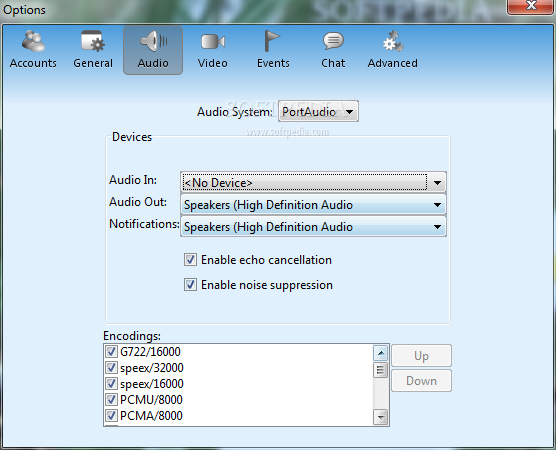Open the Audio Out speakers dropdown

pyautogui.click(x=313, y=205)
